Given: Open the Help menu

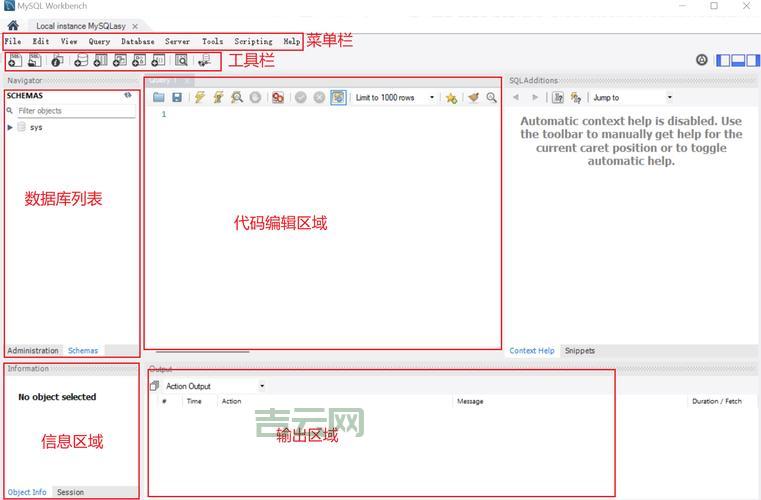Looking at the screenshot, I should (x=292, y=41).
